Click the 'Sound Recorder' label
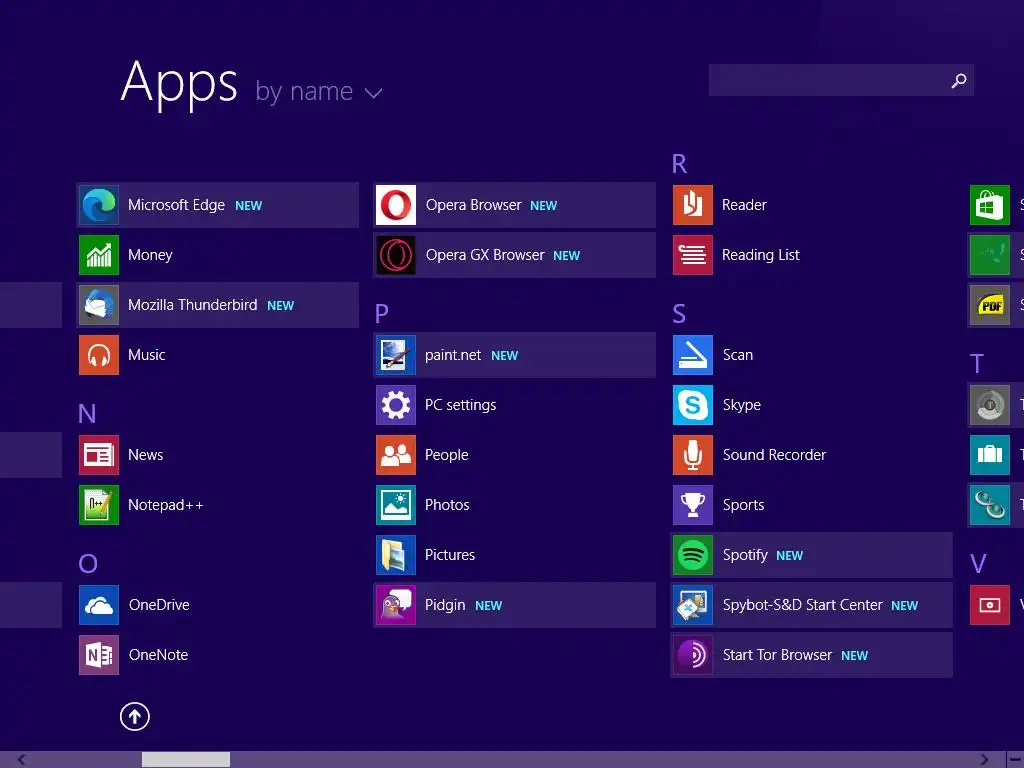This screenshot has width=1024, height=768. click(x=775, y=455)
